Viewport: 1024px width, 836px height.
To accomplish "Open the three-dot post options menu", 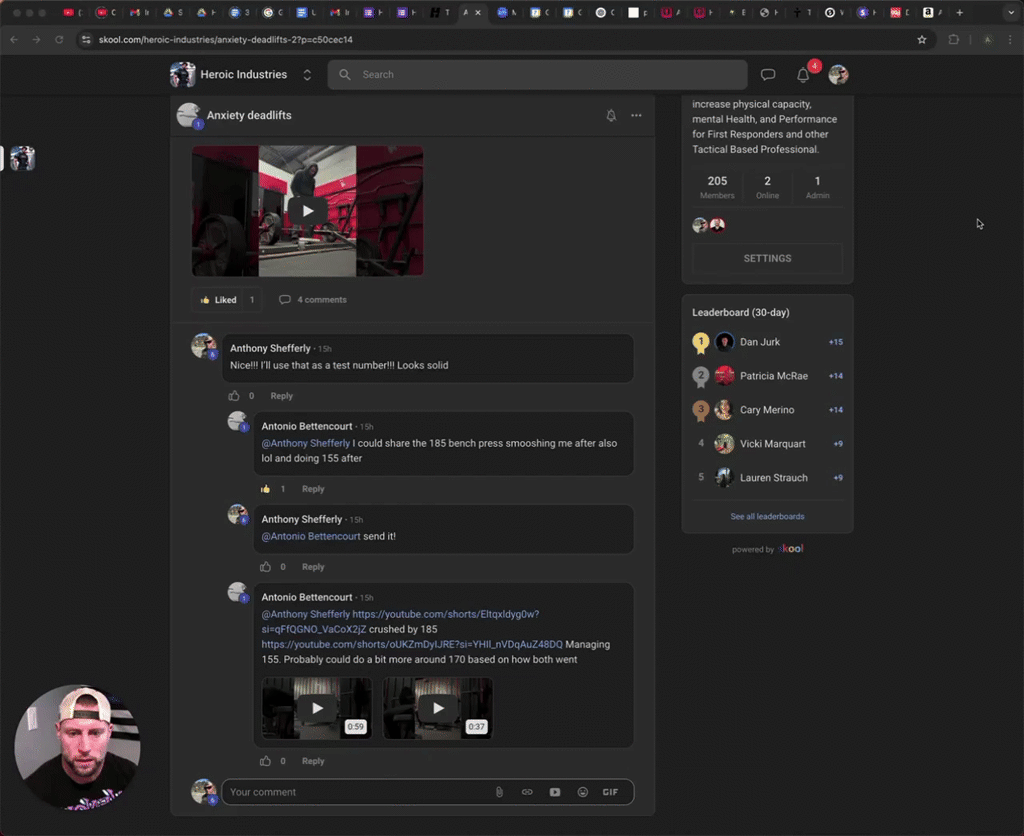I will tap(636, 116).
